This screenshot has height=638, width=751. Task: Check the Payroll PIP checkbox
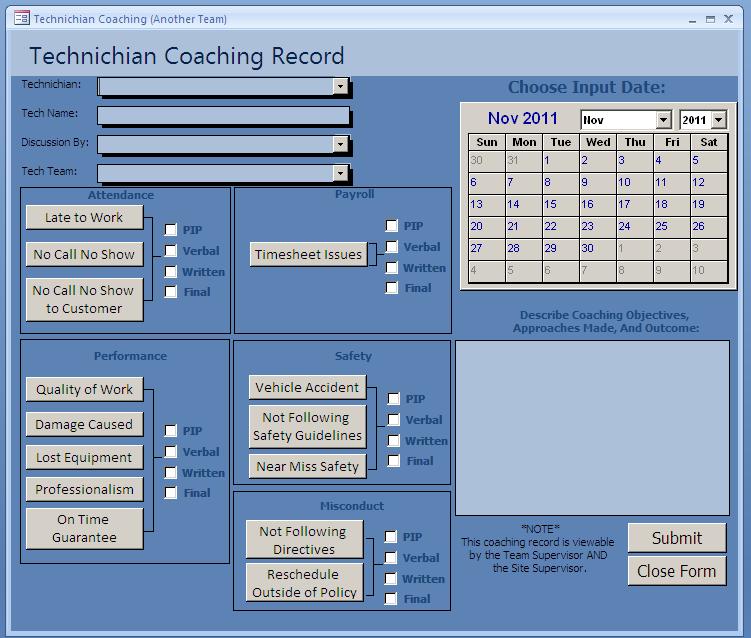[x=391, y=226]
